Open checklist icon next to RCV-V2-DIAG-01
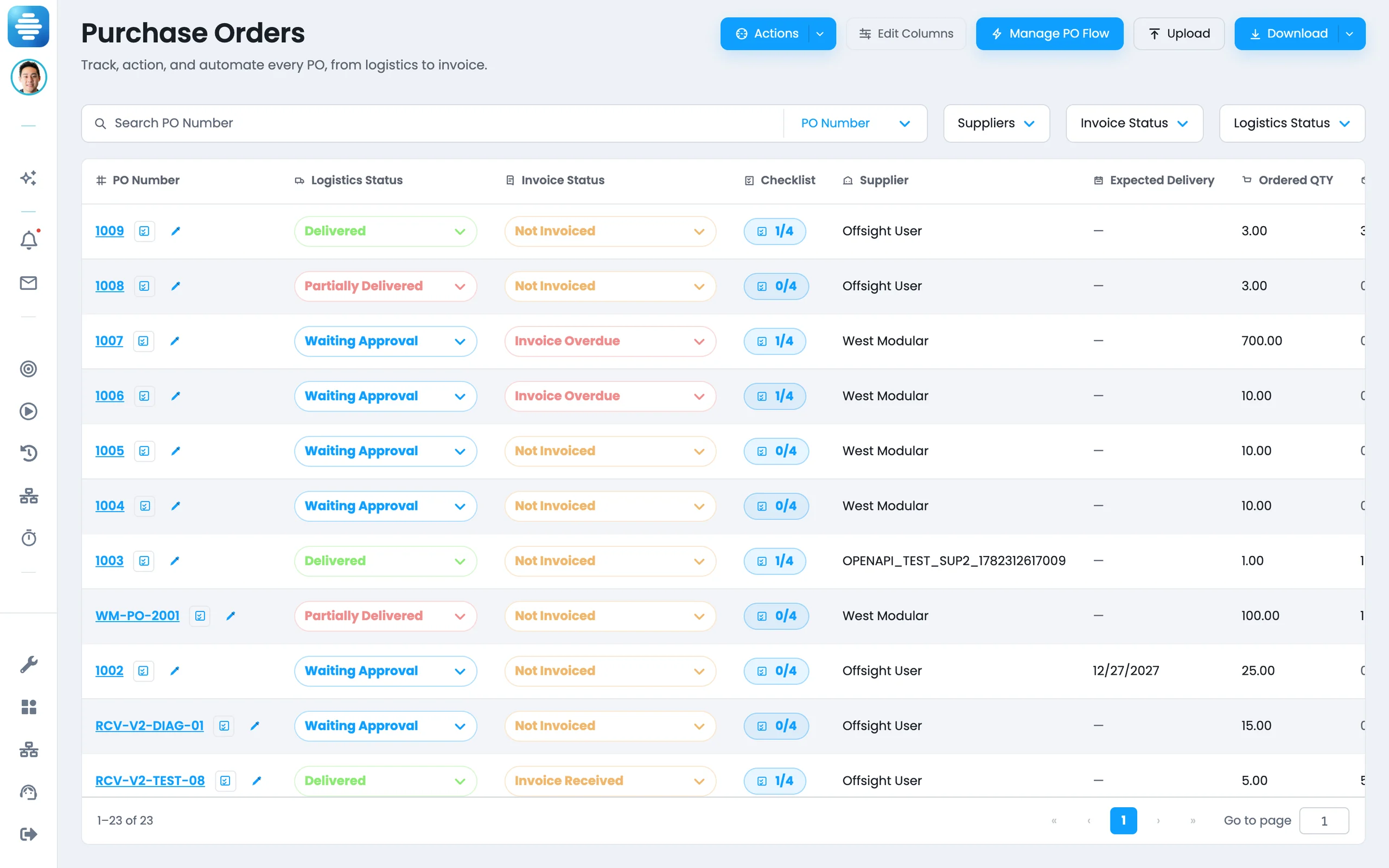This screenshot has height=868, width=1389. point(224,726)
